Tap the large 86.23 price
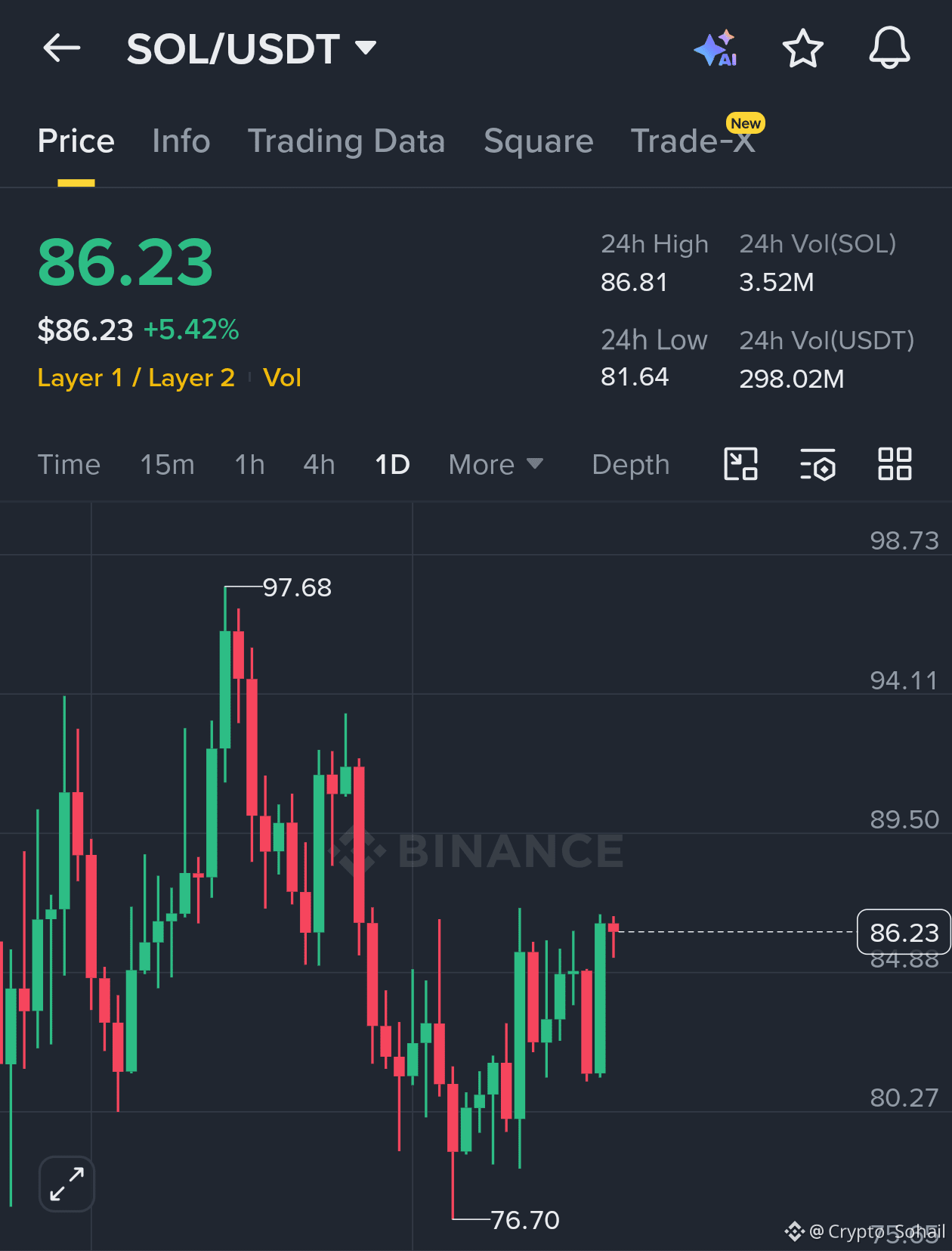The image size is (952, 1251). (x=125, y=262)
